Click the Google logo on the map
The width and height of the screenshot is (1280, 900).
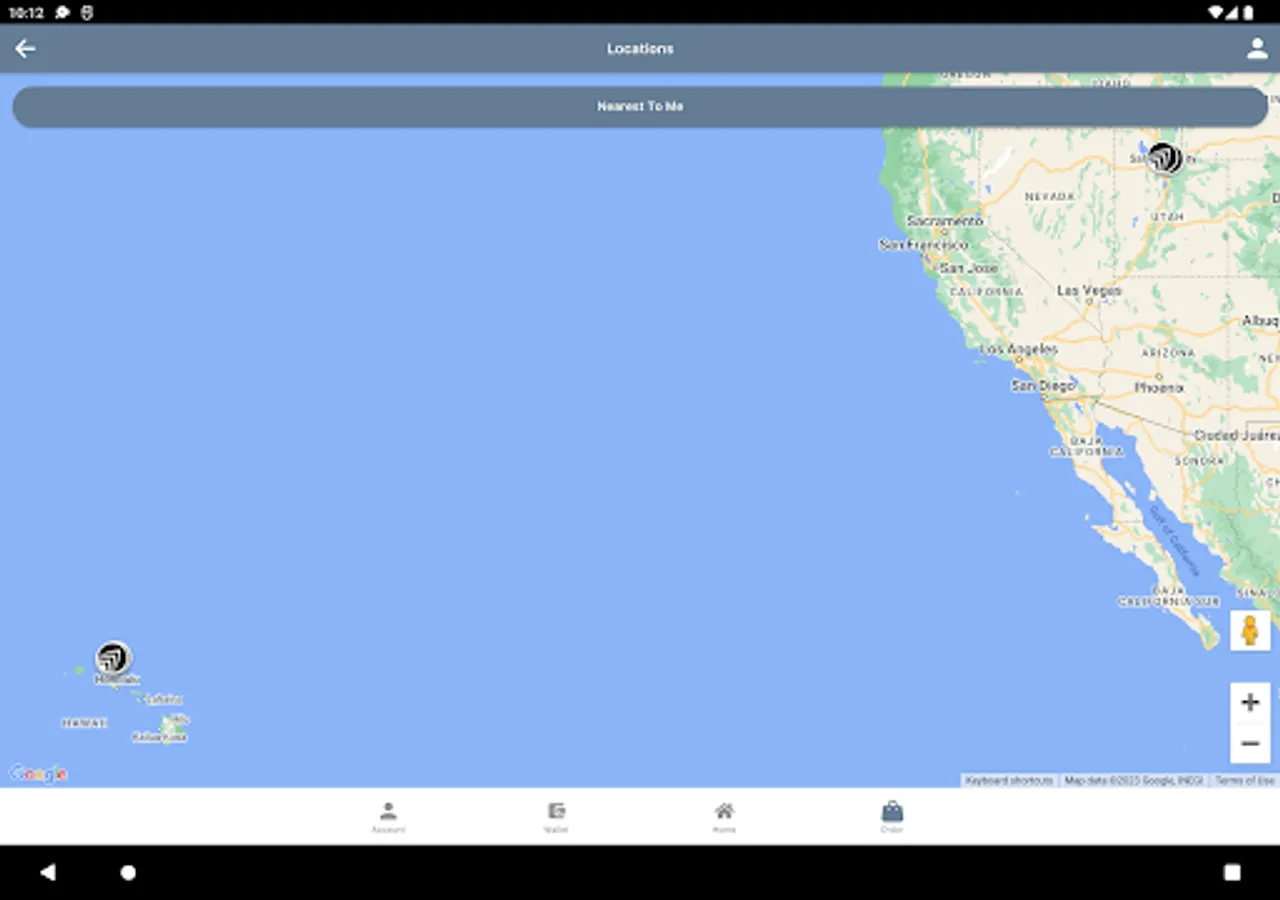click(38, 774)
